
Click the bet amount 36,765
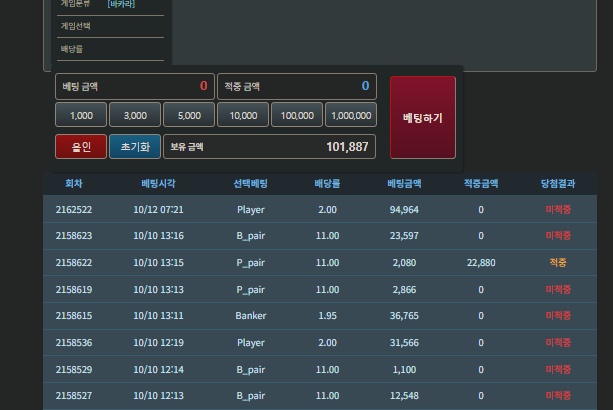pyautogui.click(x=404, y=315)
